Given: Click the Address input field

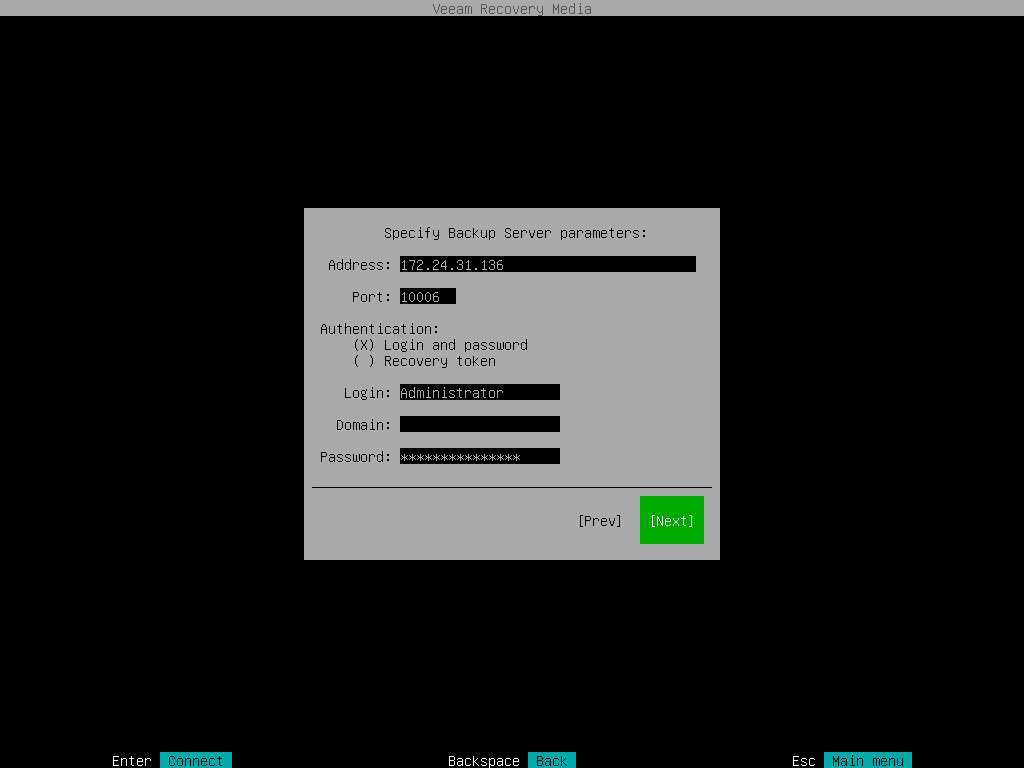Looking at the screenshot, I should [547, 264].
